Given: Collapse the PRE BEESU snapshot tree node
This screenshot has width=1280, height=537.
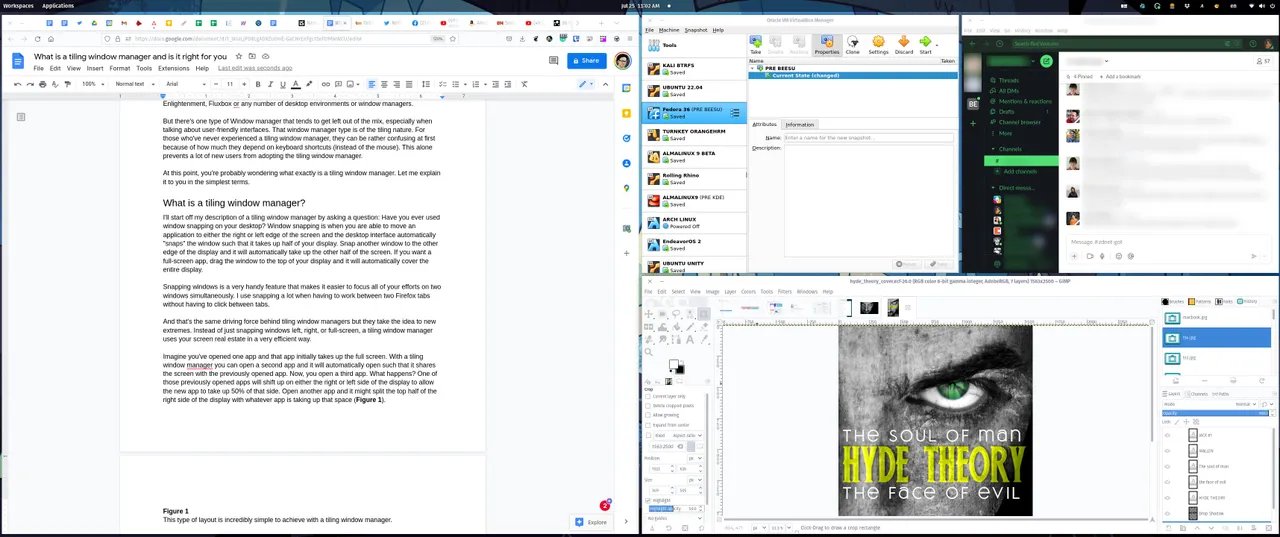Looking at the screenshot, I should point(753,67).
